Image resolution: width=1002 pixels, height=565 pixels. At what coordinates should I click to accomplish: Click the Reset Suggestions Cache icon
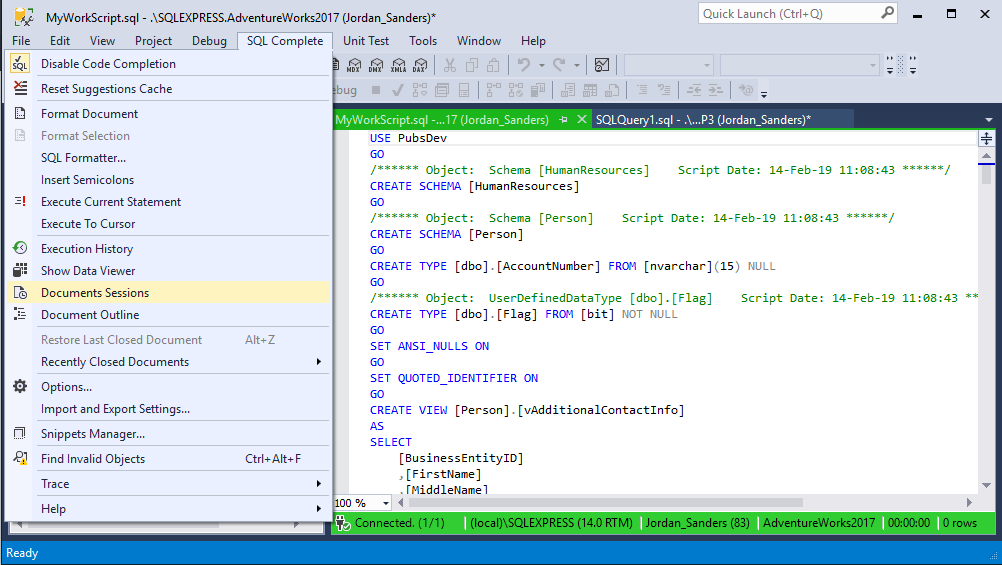coord(20,88)
